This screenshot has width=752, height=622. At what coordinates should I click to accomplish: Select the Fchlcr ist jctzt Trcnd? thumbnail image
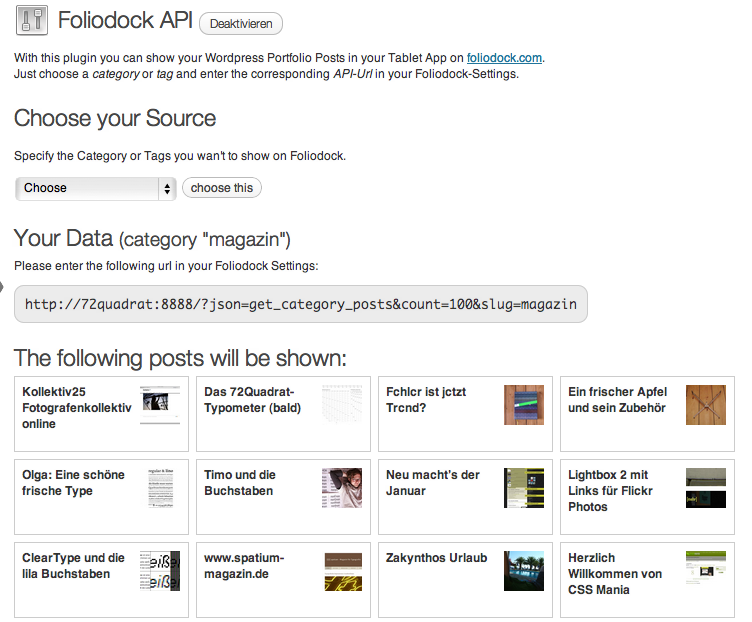[524, 405]
